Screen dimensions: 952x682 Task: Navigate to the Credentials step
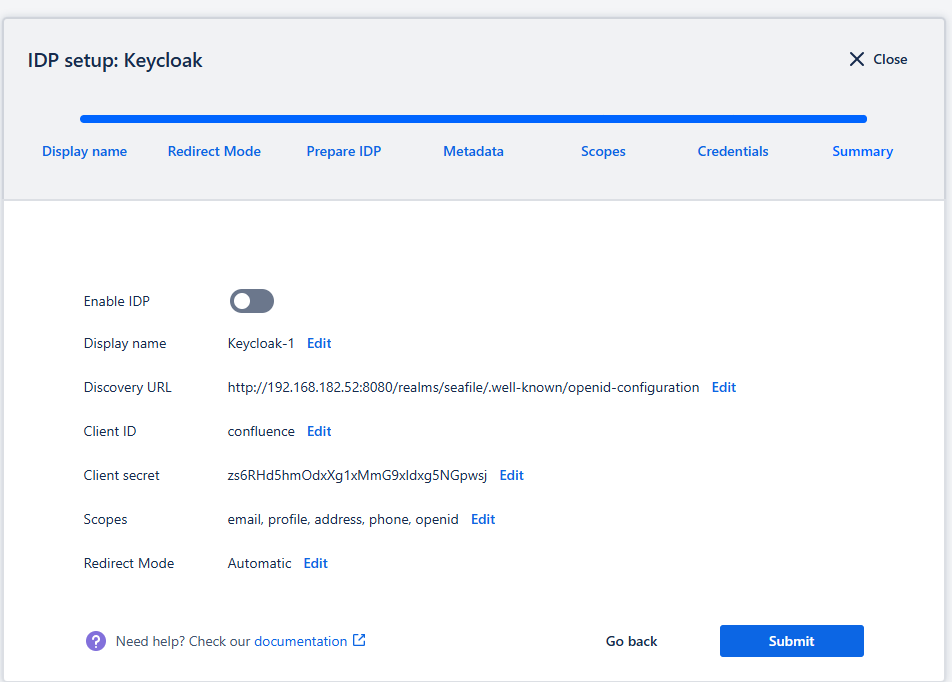pyautogui.click(x=733, y=151)
